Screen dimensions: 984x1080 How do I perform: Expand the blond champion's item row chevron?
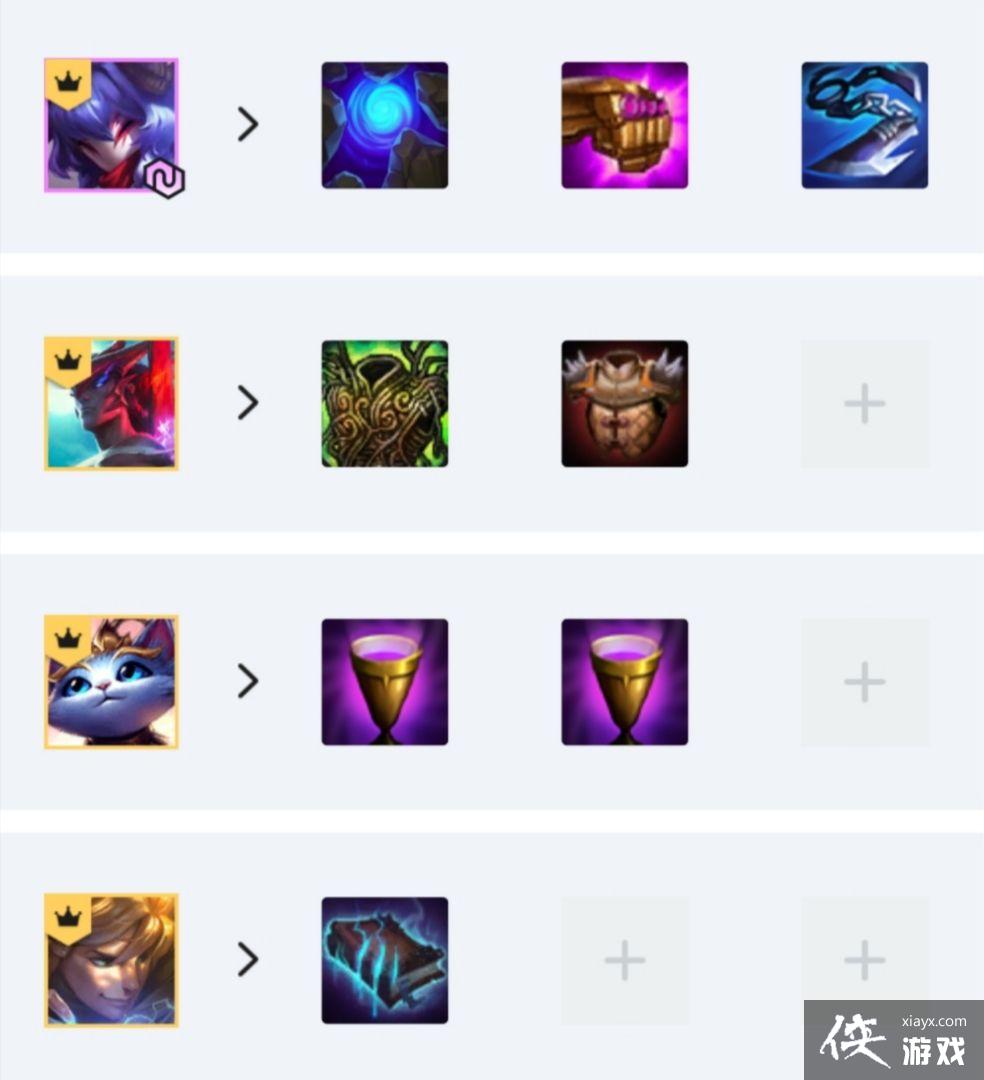248,959
